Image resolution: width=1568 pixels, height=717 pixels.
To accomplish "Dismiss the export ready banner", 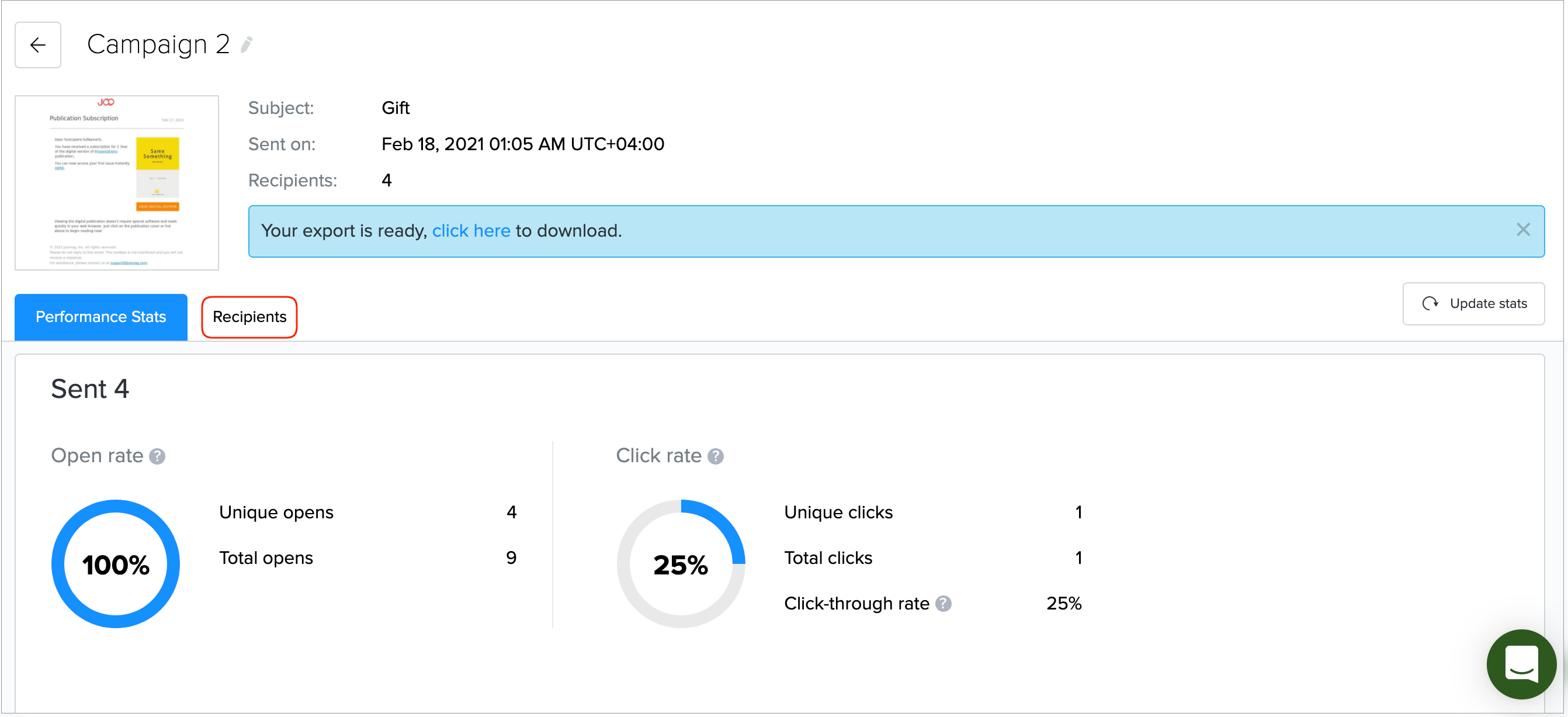I will [x=1522, y=230].
